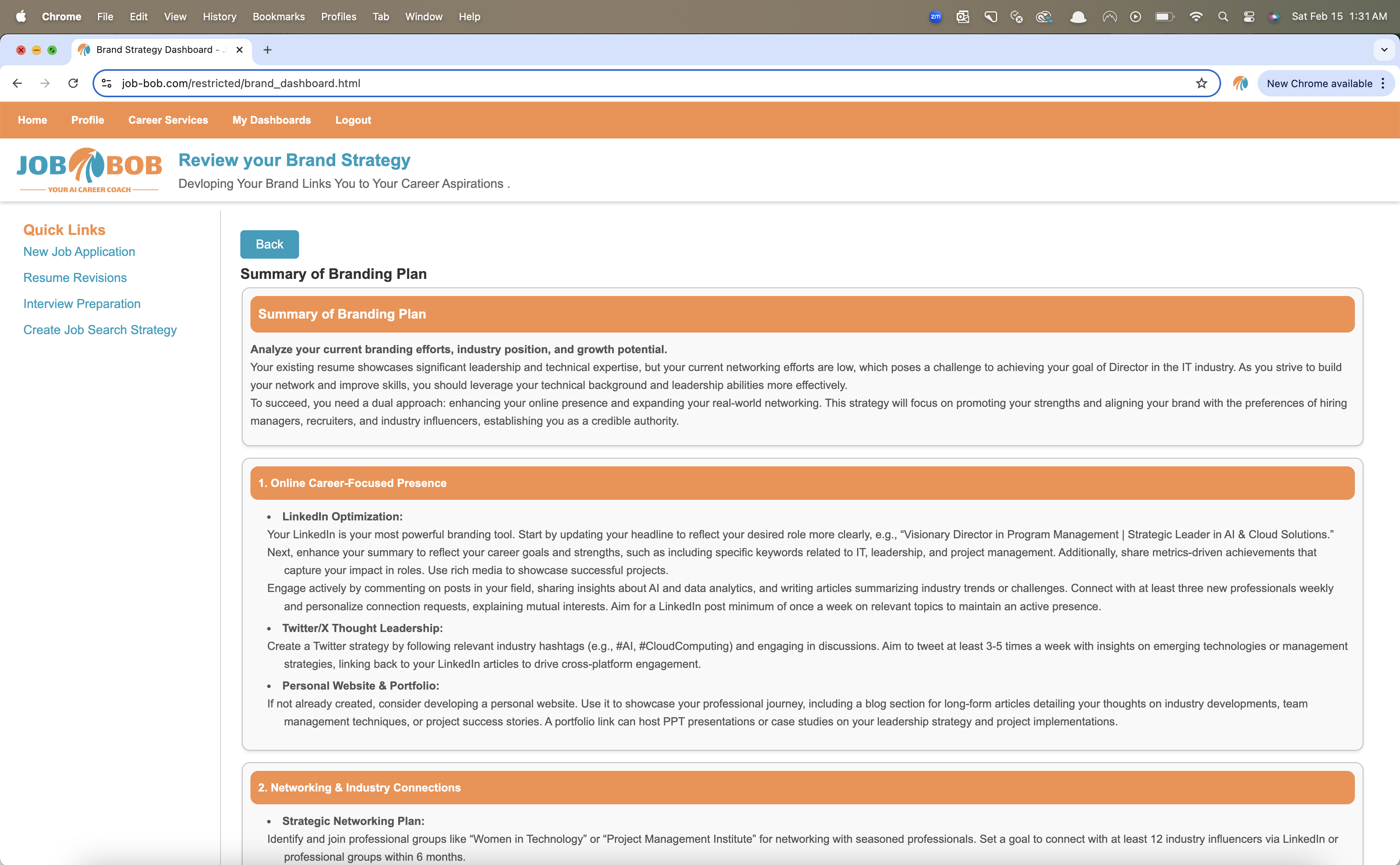Image resolution: width=1400 pixels, height=865 pixels.
Task: Open the Help menu
Action: pos(469,17)
